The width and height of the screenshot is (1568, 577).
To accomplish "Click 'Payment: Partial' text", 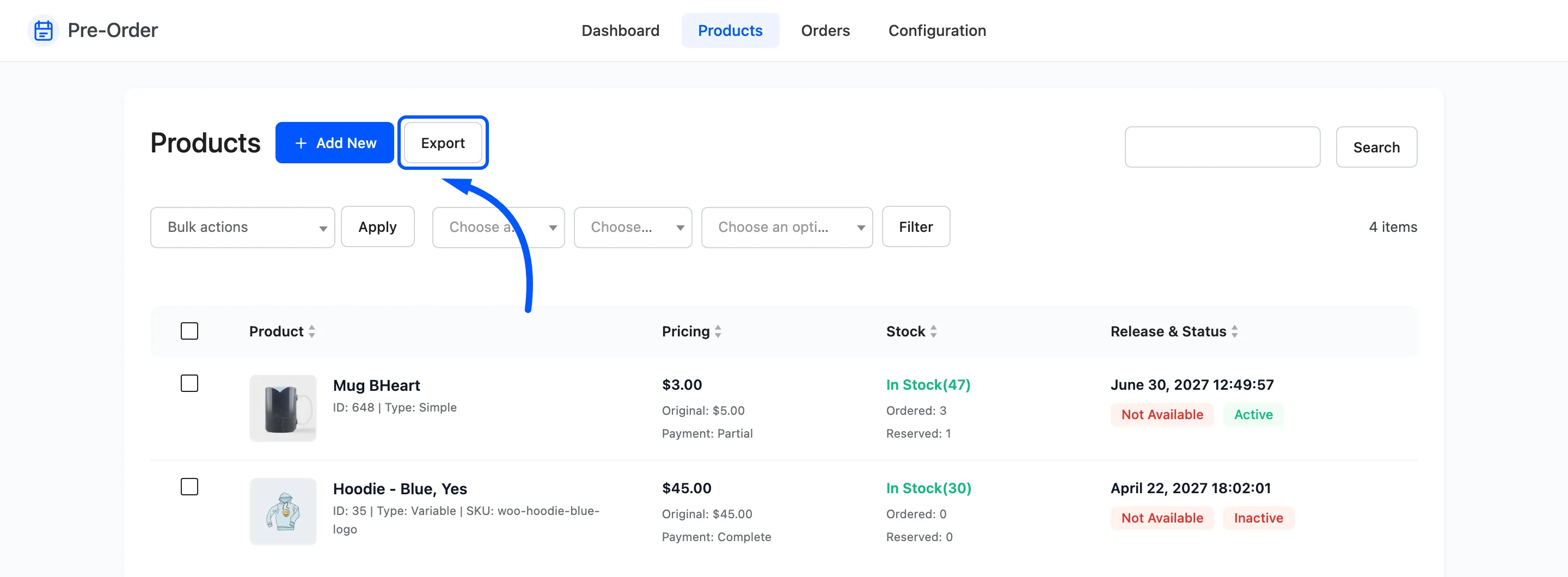I will click(707, 433).
